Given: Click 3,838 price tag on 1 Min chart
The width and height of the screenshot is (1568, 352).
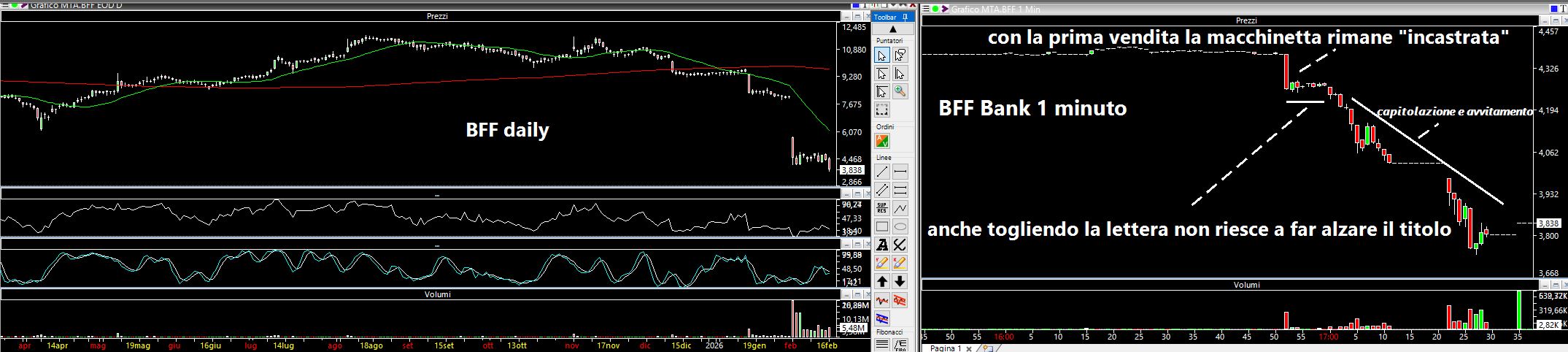Looking at the screenshot, I should (x=1548, y=223).
